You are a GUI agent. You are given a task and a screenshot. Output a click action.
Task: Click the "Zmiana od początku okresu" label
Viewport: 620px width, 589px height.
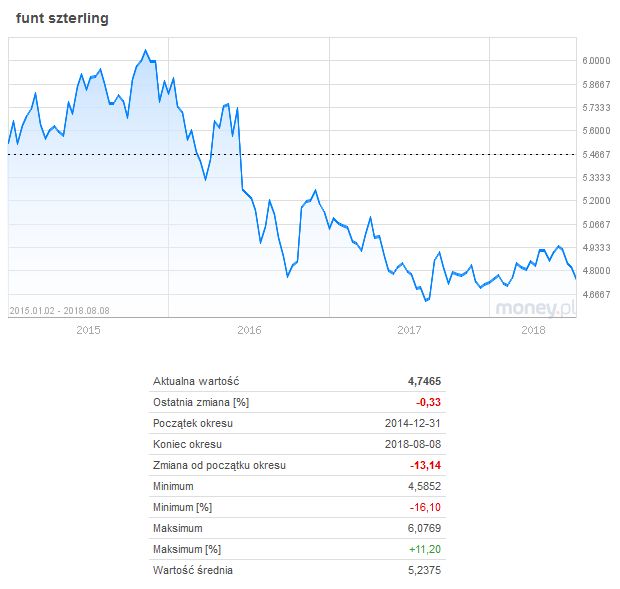coord(219,465)
